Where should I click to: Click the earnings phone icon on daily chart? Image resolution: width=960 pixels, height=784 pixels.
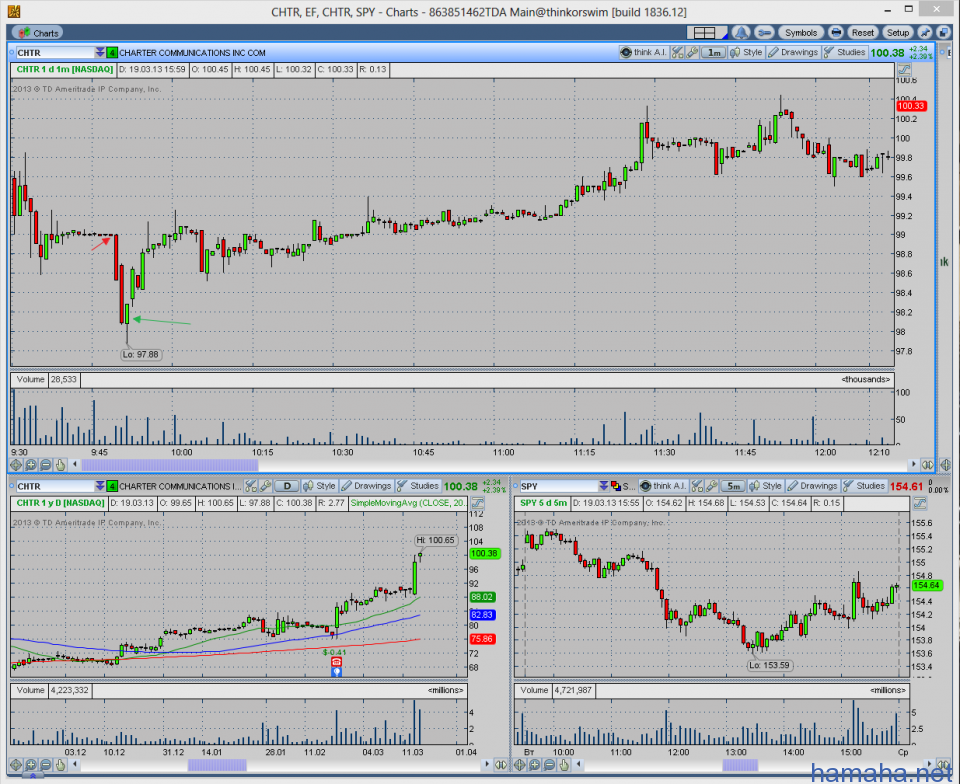pos(336,662)
